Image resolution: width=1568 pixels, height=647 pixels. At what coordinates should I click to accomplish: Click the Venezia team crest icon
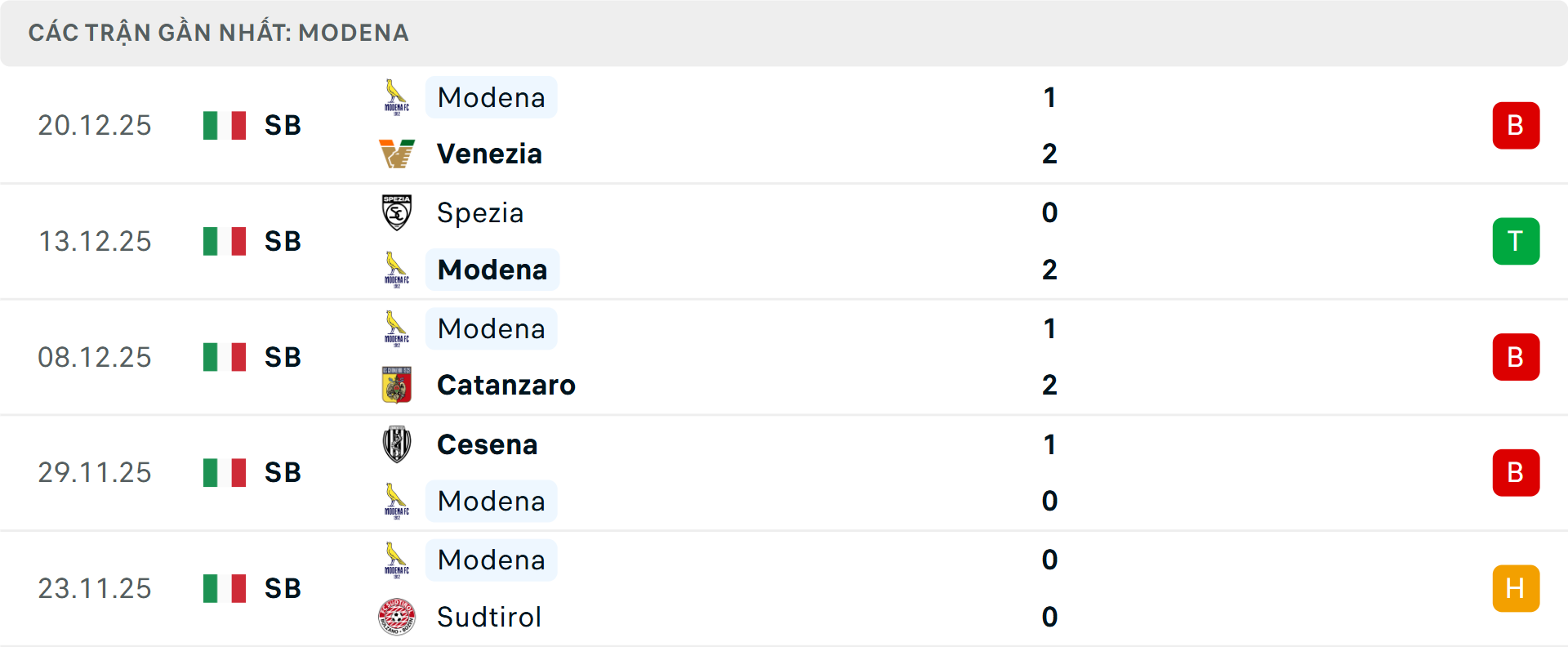point(397,154)
